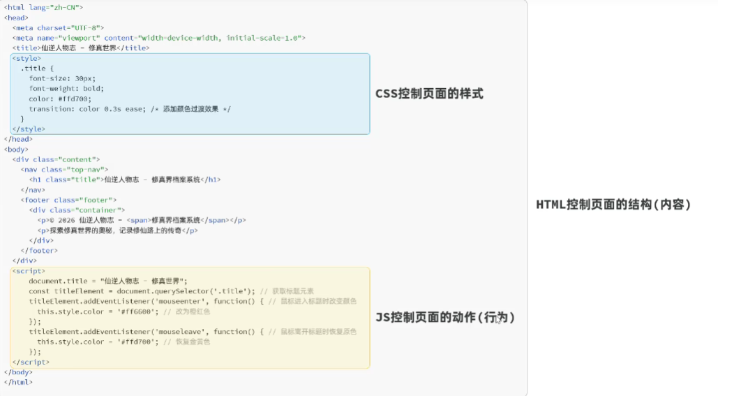The height and width of the screenshot is (396, 746).
Task: Click the opening '<style>' tag
Action: [x=27, y=59]
